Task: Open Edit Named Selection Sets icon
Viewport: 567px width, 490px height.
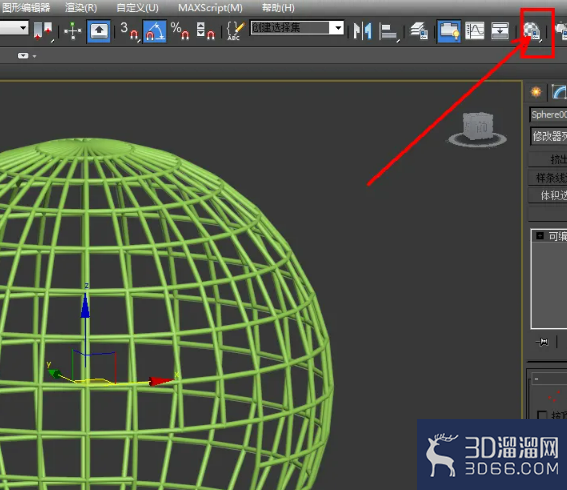Action: pyautogui.click(x=235, y=31)
